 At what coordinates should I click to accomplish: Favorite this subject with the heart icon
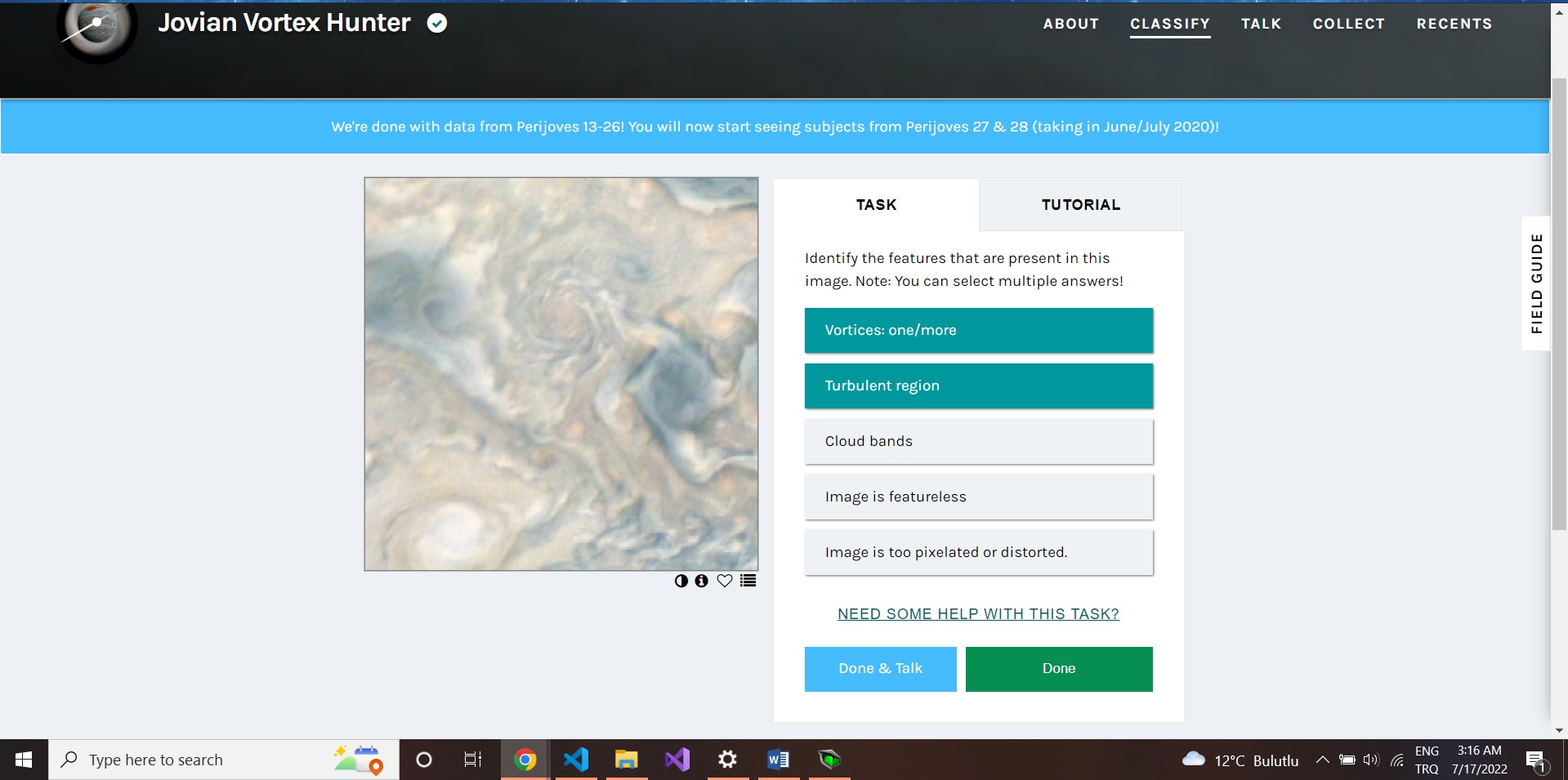point(724,581)
